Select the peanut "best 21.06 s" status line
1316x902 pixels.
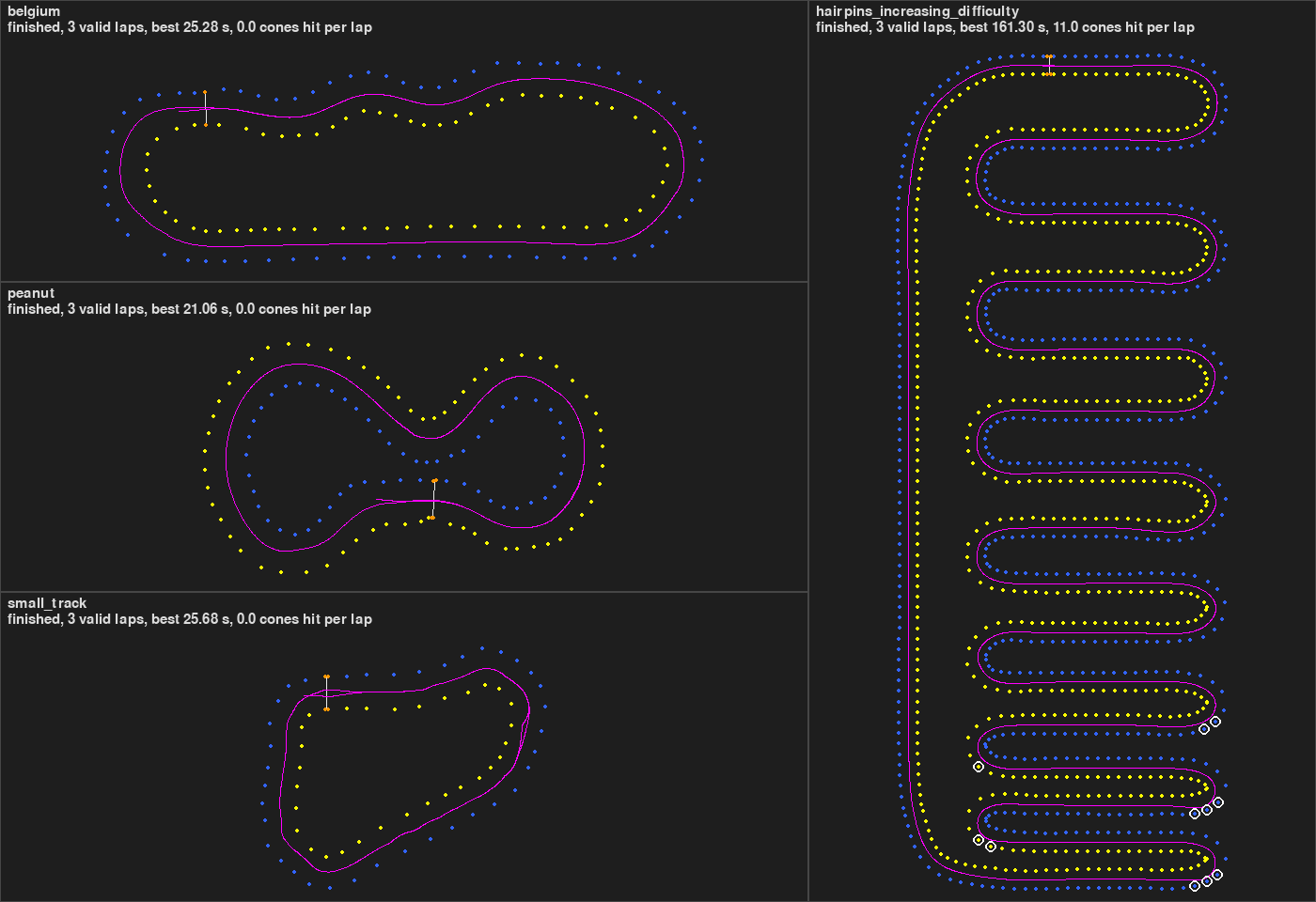pos(189,309)
